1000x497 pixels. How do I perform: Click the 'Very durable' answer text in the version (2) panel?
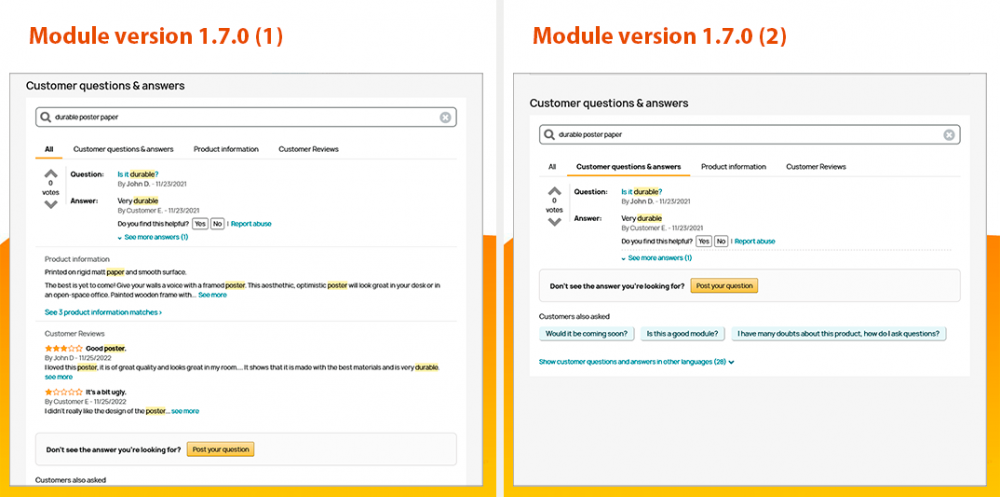(x=642, y=218)
